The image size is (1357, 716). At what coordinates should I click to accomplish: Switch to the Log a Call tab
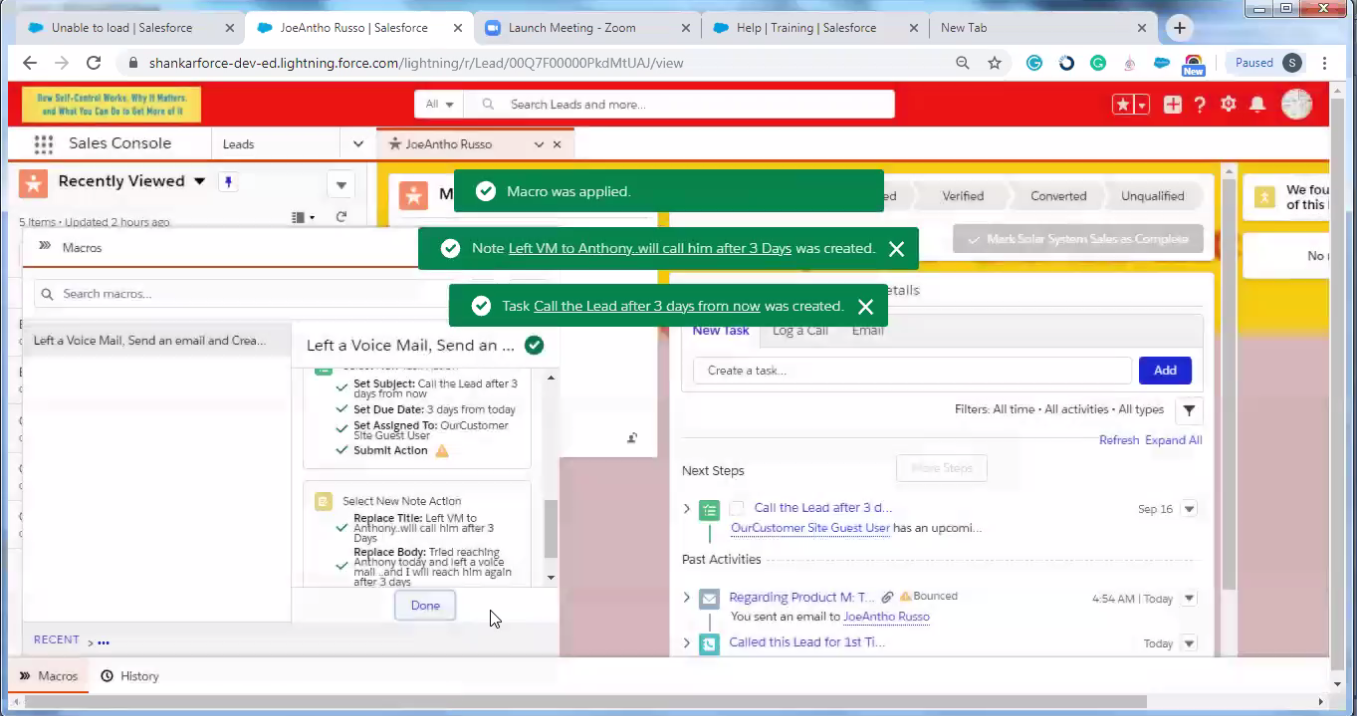(x=800, y=331)
